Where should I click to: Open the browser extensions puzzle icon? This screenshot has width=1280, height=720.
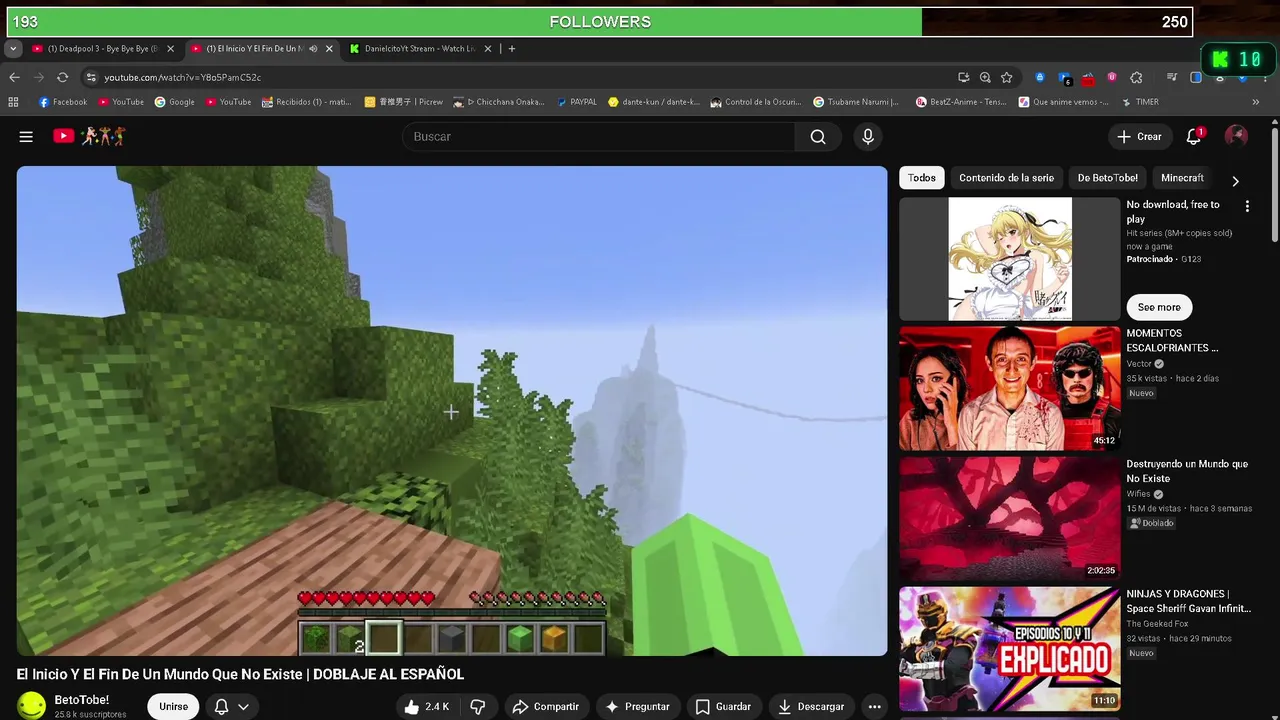[x=1136, y=77]
